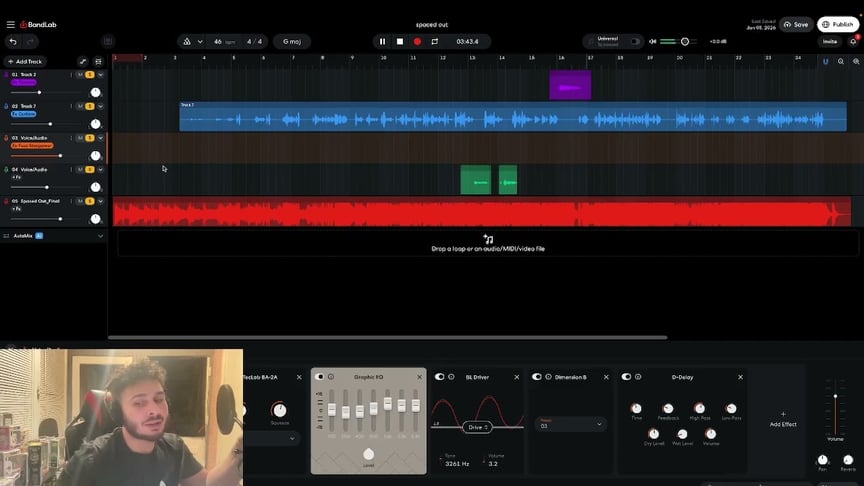Show info for the BL Driver effect
864x486 pixels.
(451, 377)
